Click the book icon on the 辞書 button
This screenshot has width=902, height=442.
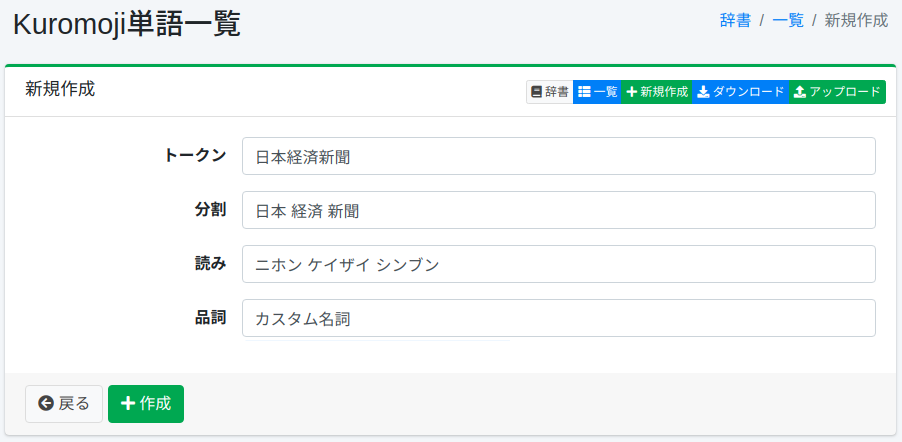[537, 92]
